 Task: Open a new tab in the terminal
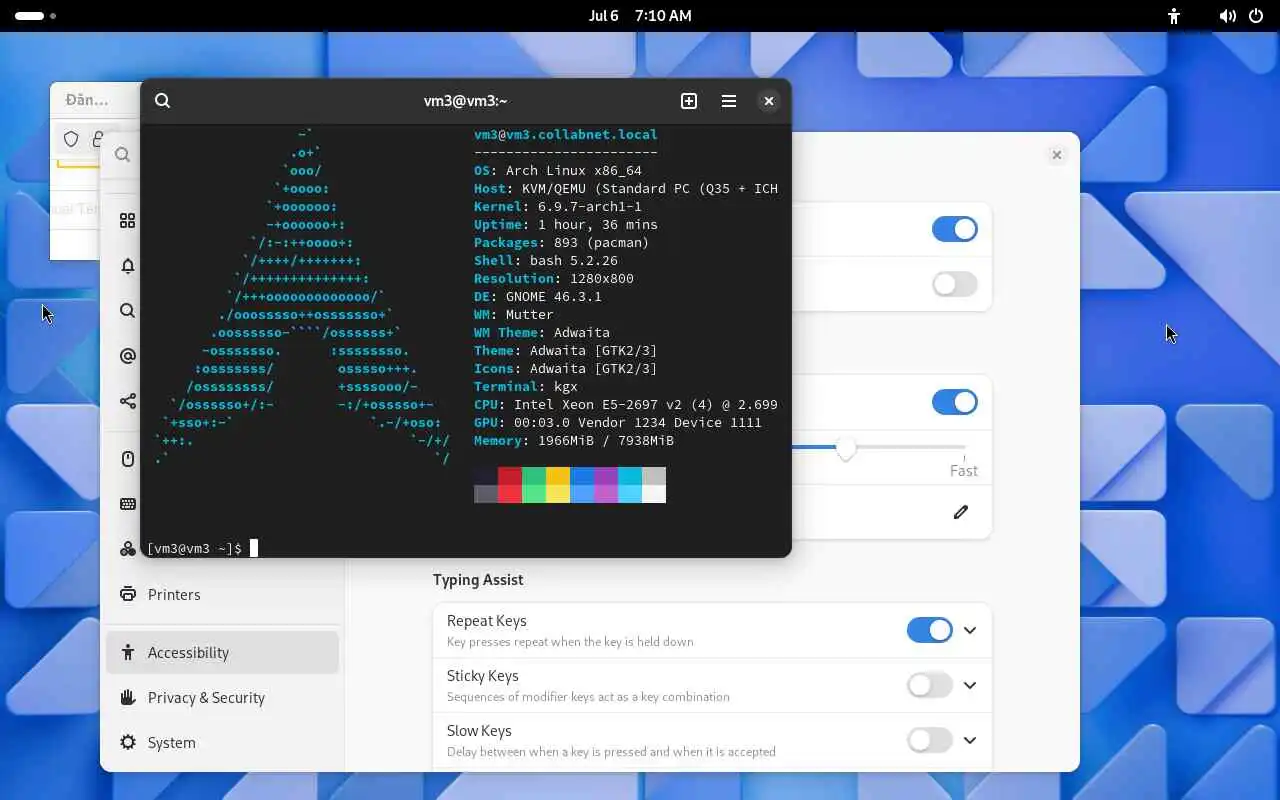pyautogui.click(x=689, y=101)
